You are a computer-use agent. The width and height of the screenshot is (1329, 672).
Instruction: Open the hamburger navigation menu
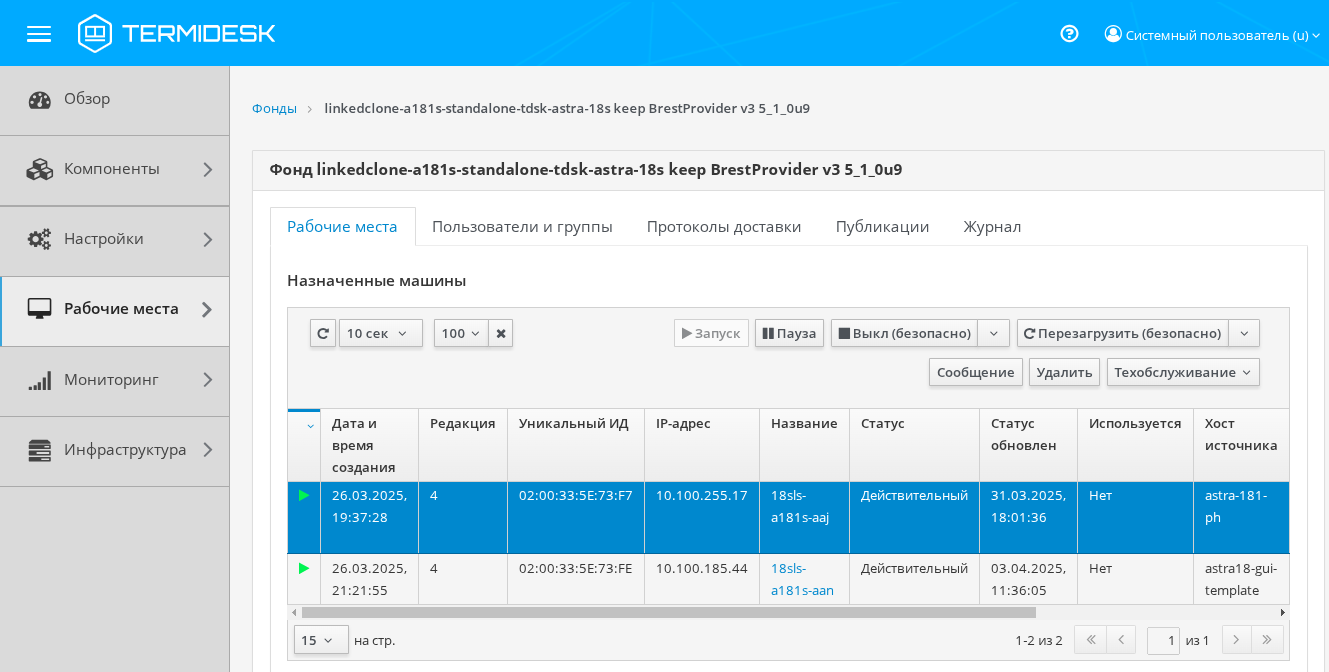coord(39,34)
